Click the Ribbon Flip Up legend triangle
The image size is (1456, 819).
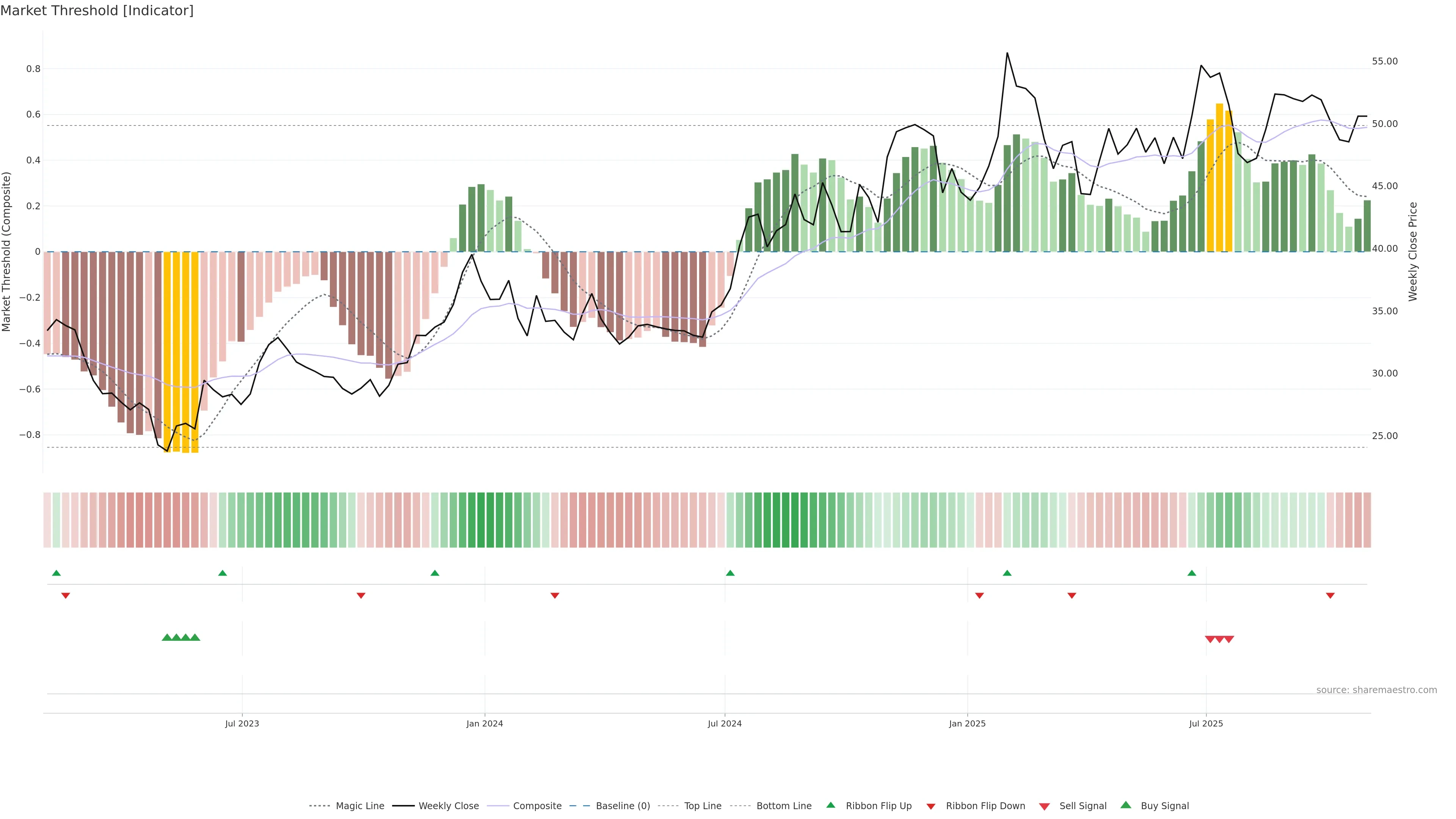(830, 805)
